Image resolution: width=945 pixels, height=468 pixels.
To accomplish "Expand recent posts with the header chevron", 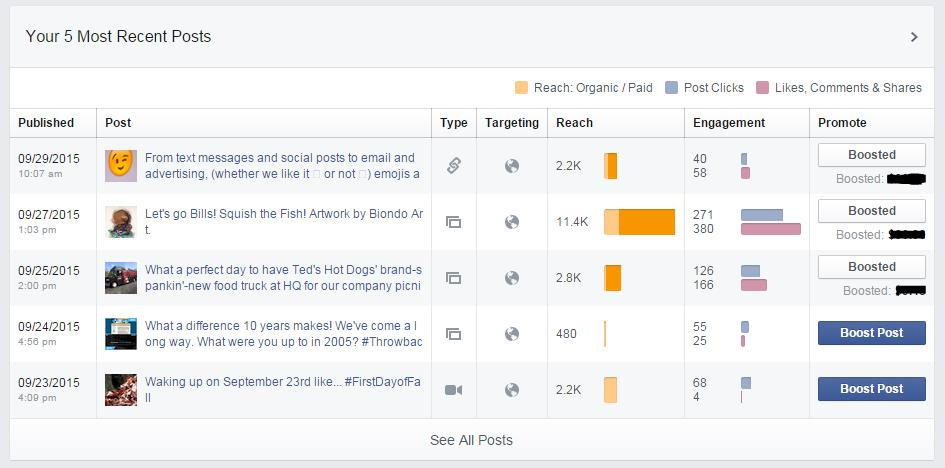I will coord(914,37).
